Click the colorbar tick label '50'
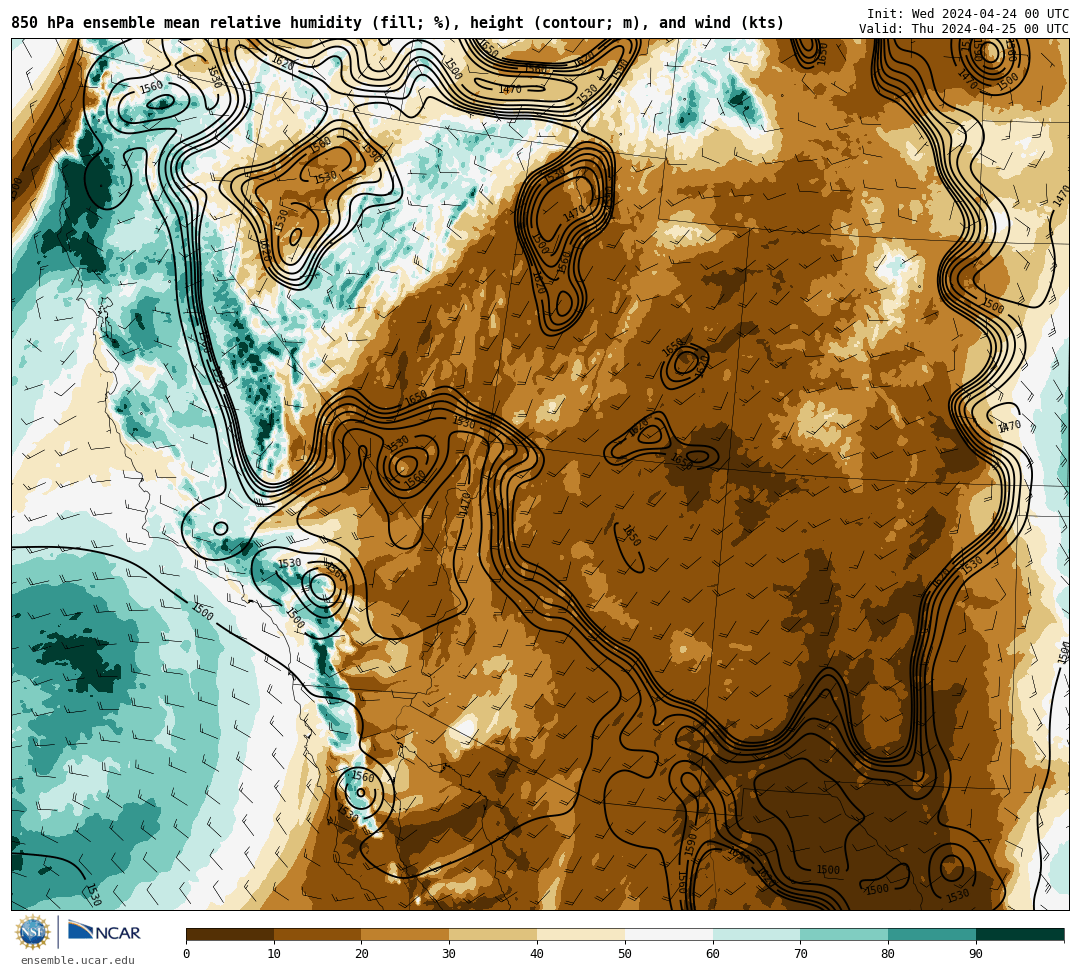 point(625,954)
